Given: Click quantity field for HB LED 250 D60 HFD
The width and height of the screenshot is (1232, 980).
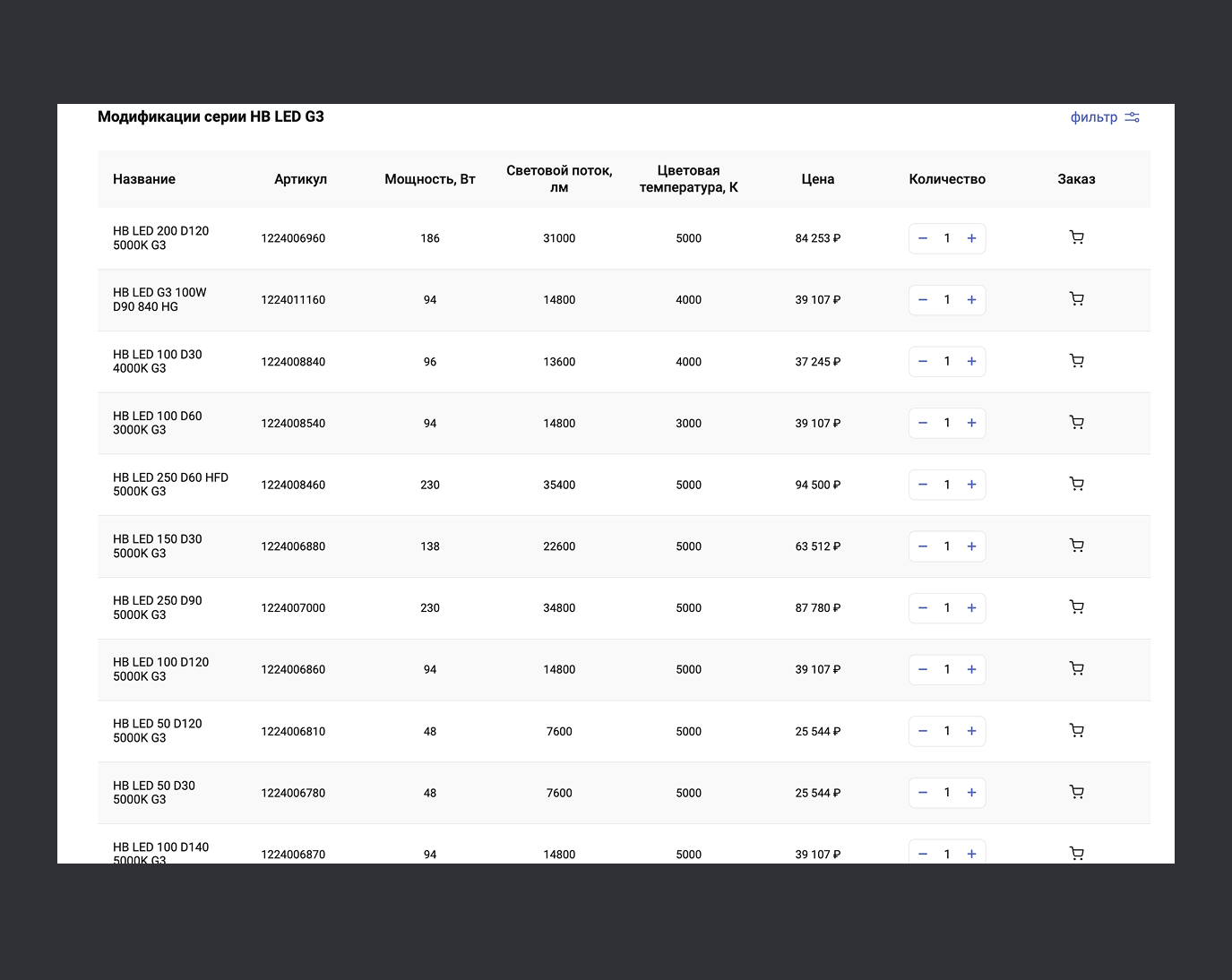Looking at the screenshot, I should (947, 485).
